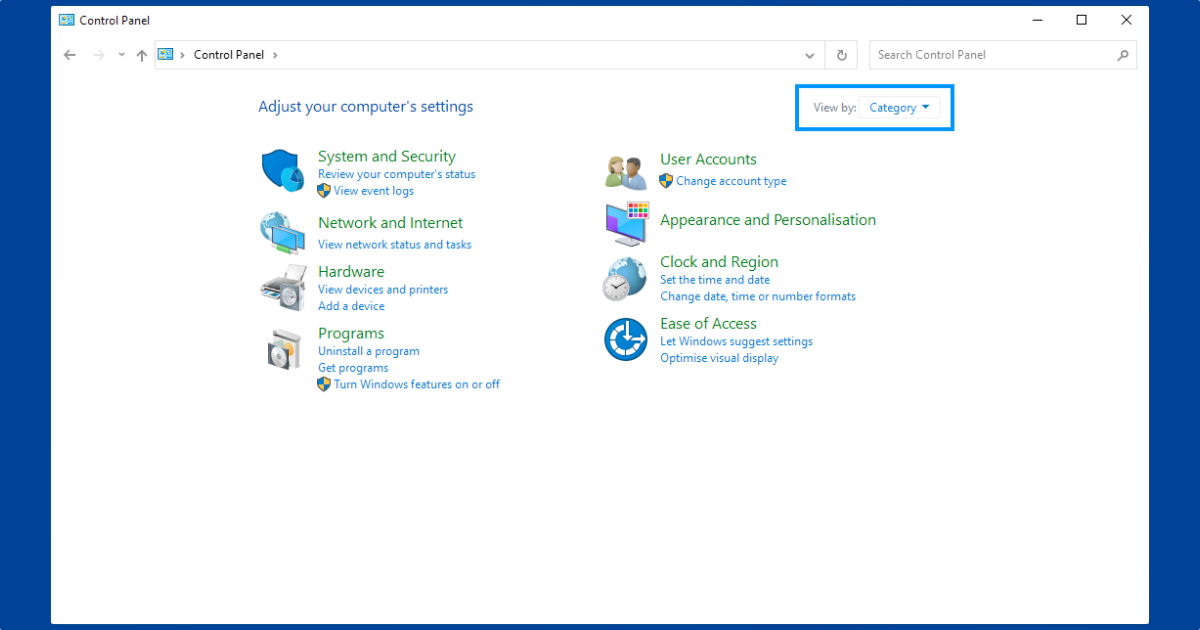Screen dimensions: 1200x630
Task: Open the Uninstall a program link
Action: click(x=368, y=351)
